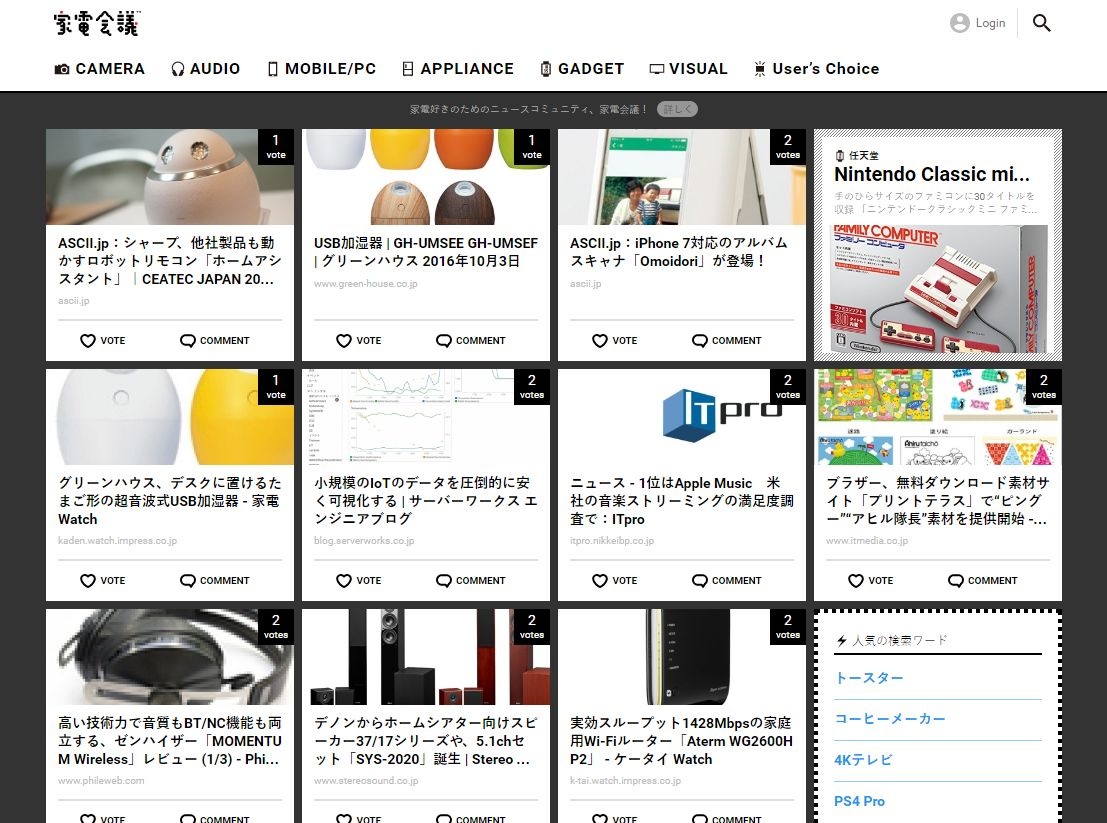Open Sharp ホームアシスタント article title
Viewport: 1107px width, 823px height.
click(x=169, y=261)
